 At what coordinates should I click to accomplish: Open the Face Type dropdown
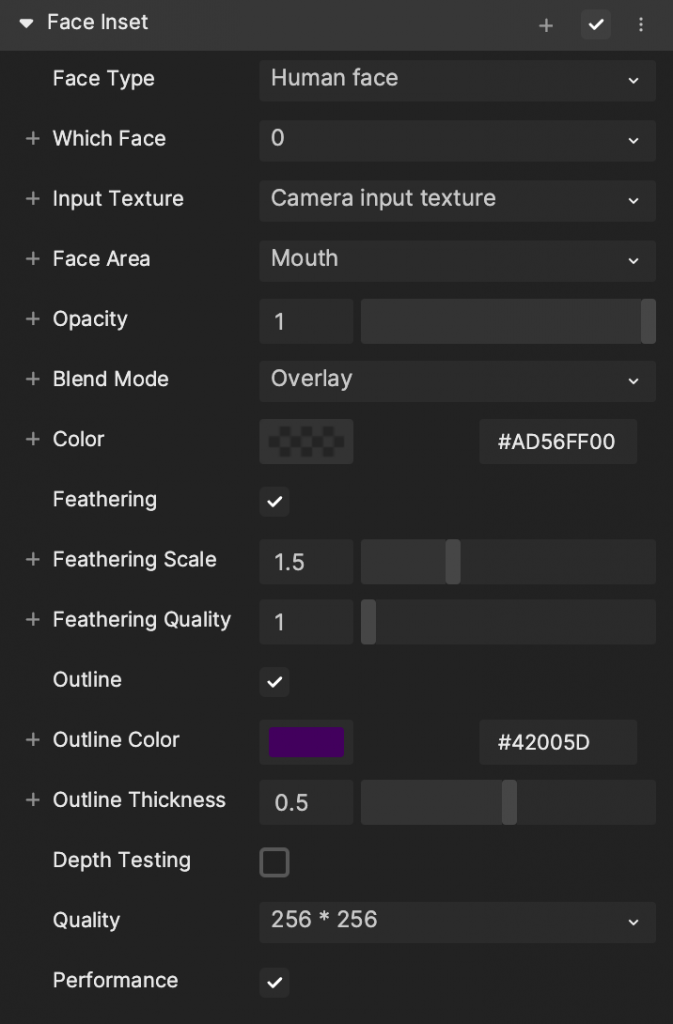pyautogui.click(x=457, y=80)
